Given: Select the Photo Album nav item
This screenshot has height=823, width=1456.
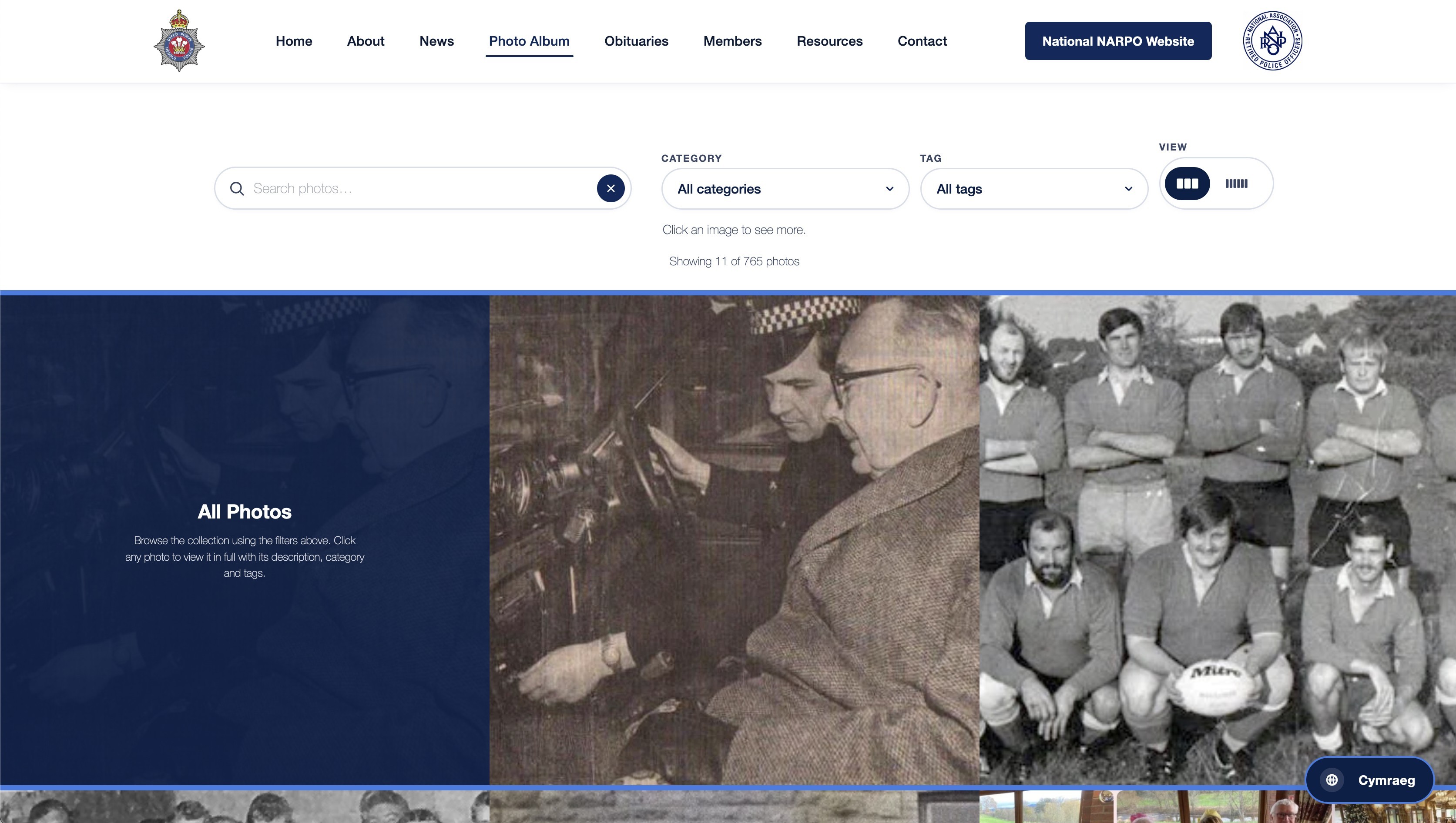Looking at the screenshot, I should pyautogui.click(x=529, y=41).
